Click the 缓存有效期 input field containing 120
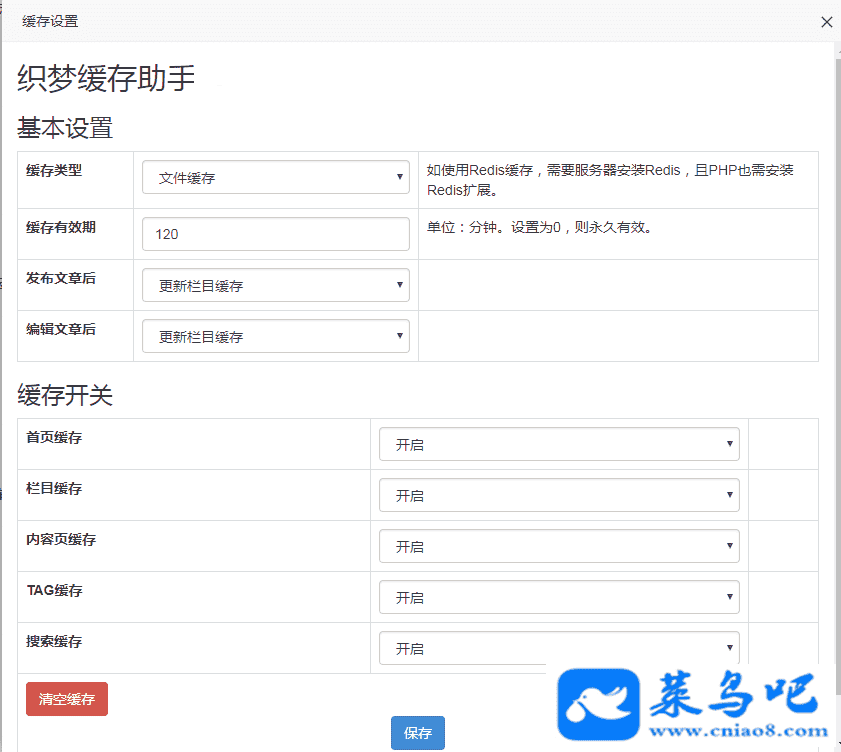The height and width of the screenshot is (752, 841). (x=276, y=234)
